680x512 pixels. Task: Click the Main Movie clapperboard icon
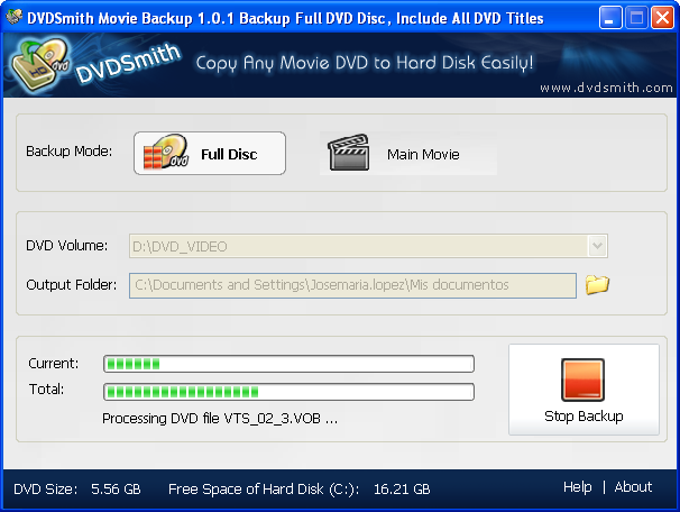point(348,153)
